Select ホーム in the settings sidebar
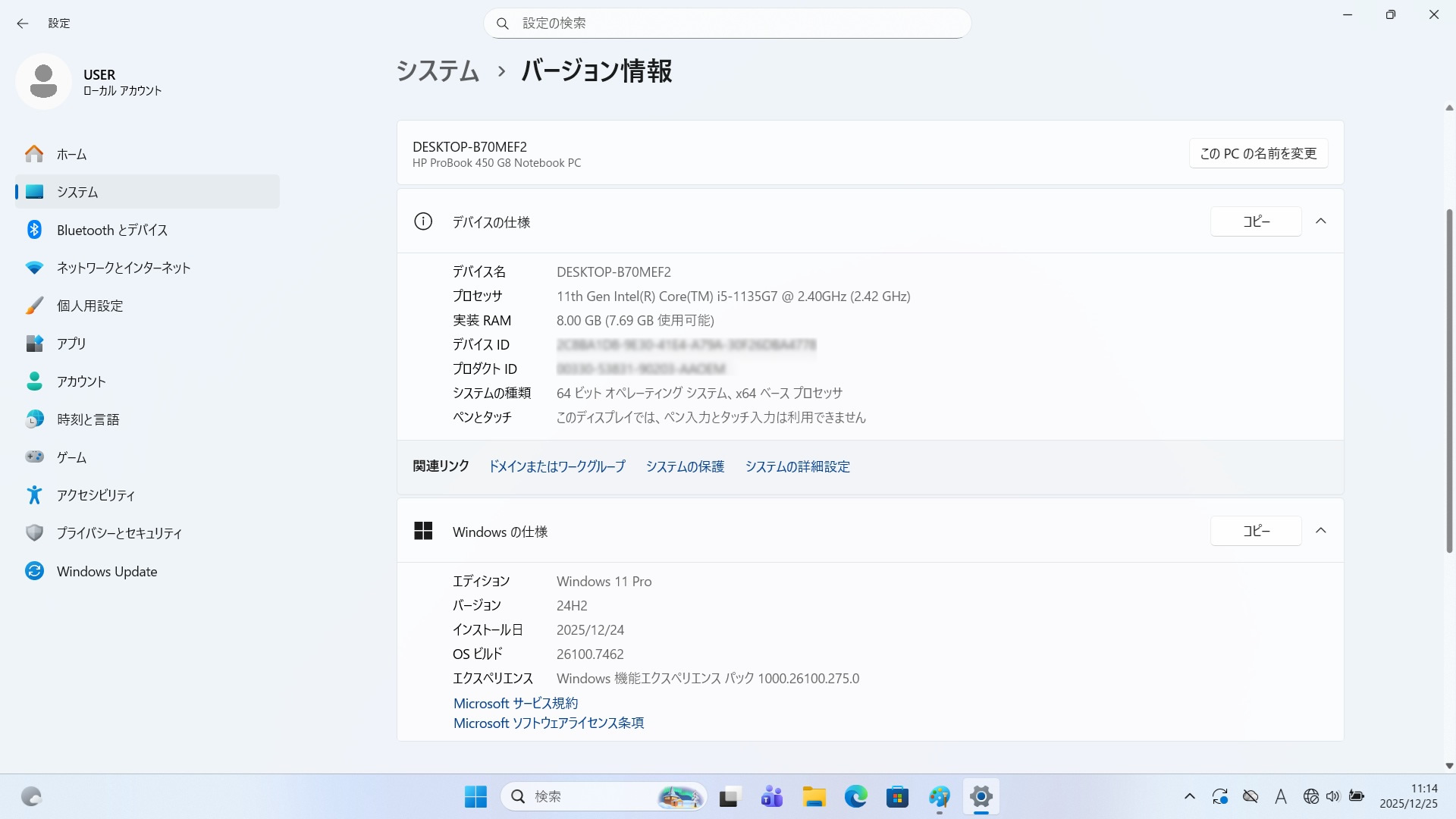Image resolution: width=1456 pixels, height=819 pixels. [72, 154]
